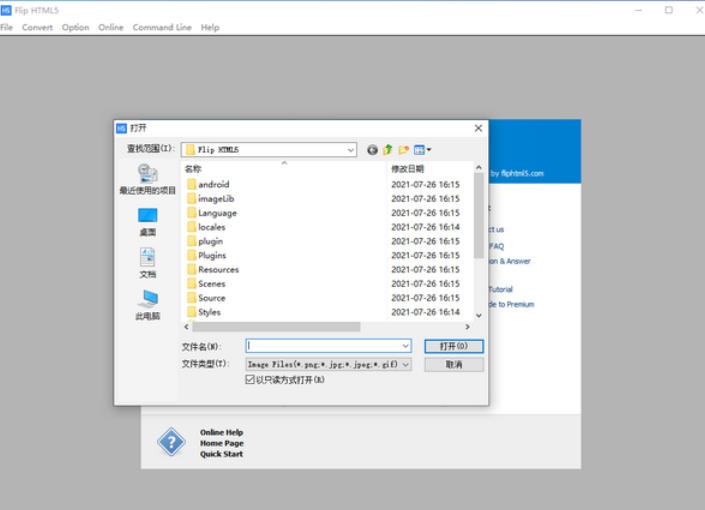Viewport: 705px width, 510px height.
Task: Open recently used items location
Action: coord(147,179)
